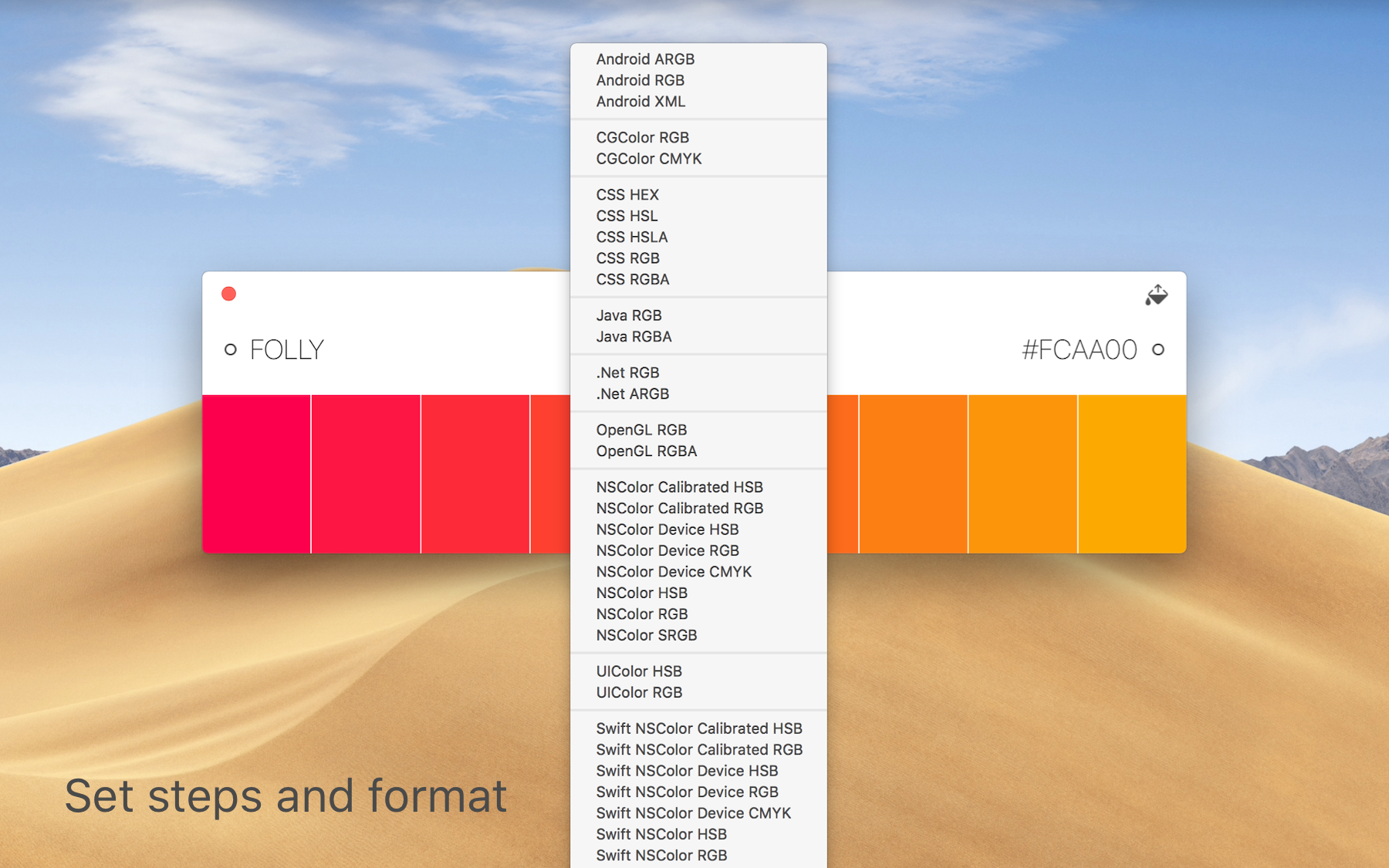
Task: Select CSS HEX format from menu
Action: tap(627, 195)
